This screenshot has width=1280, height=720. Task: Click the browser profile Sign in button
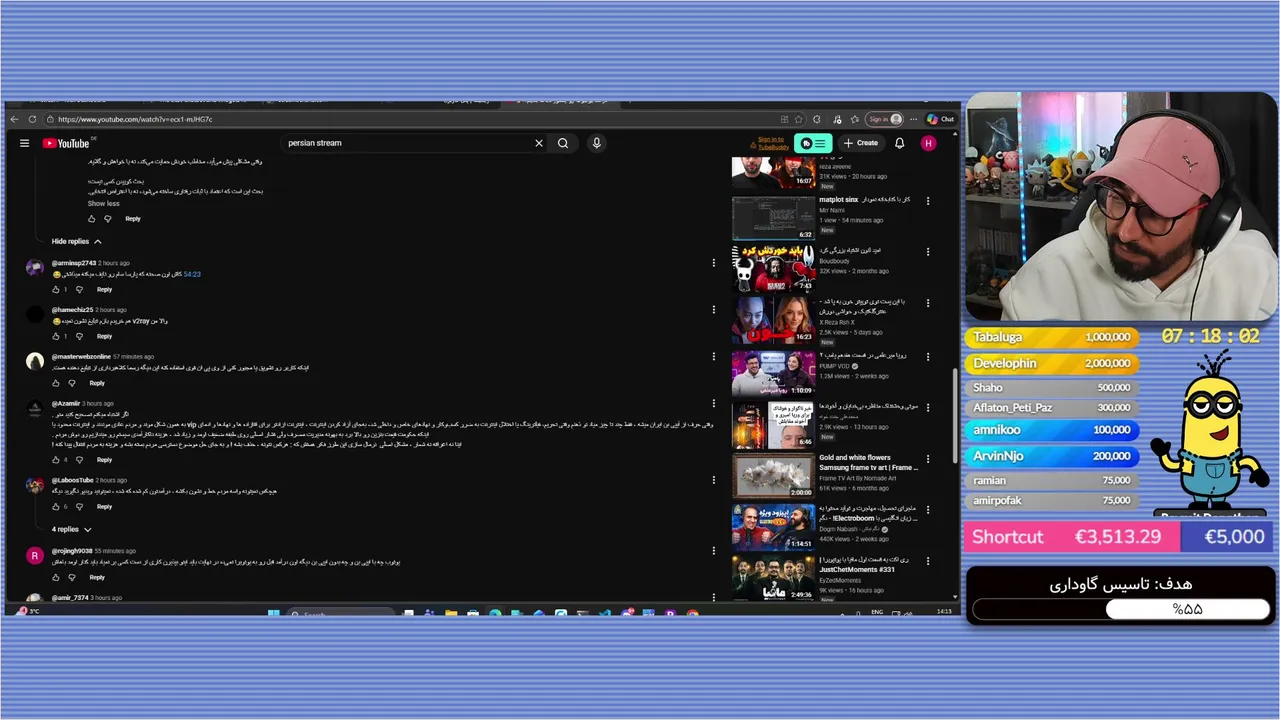[884, 119]
